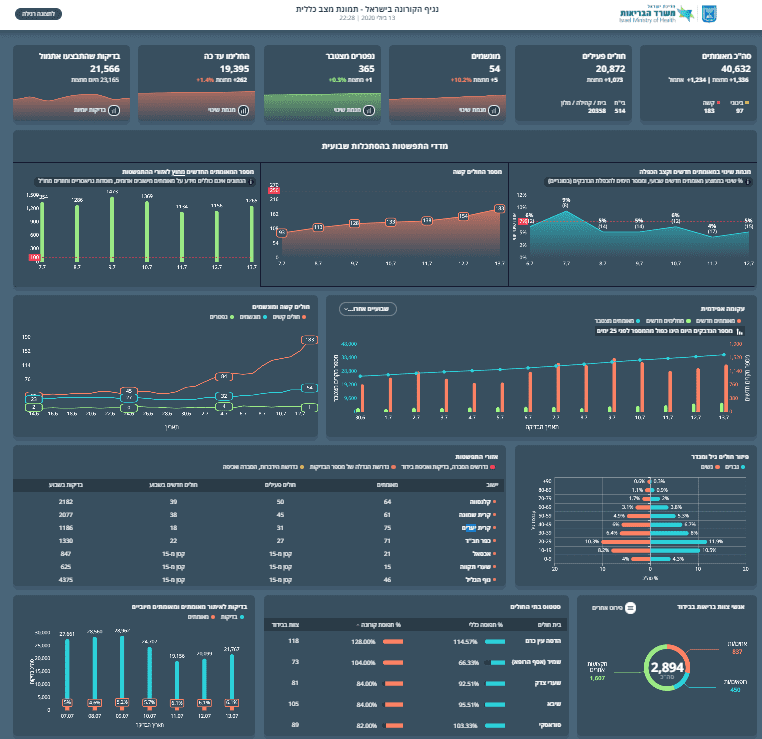Toggle 'נפטרים' legend in severe patients chart

[222, 317]
